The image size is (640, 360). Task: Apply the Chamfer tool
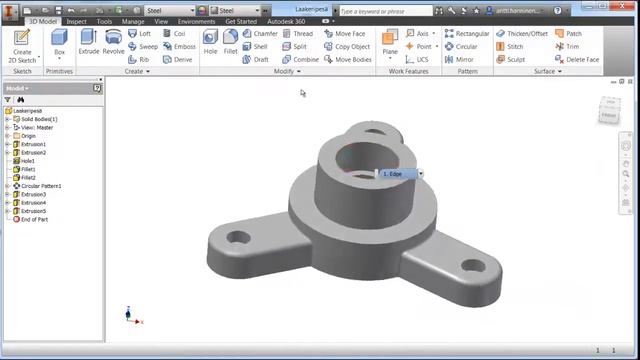pyautogui.click(x=260, y=33)
